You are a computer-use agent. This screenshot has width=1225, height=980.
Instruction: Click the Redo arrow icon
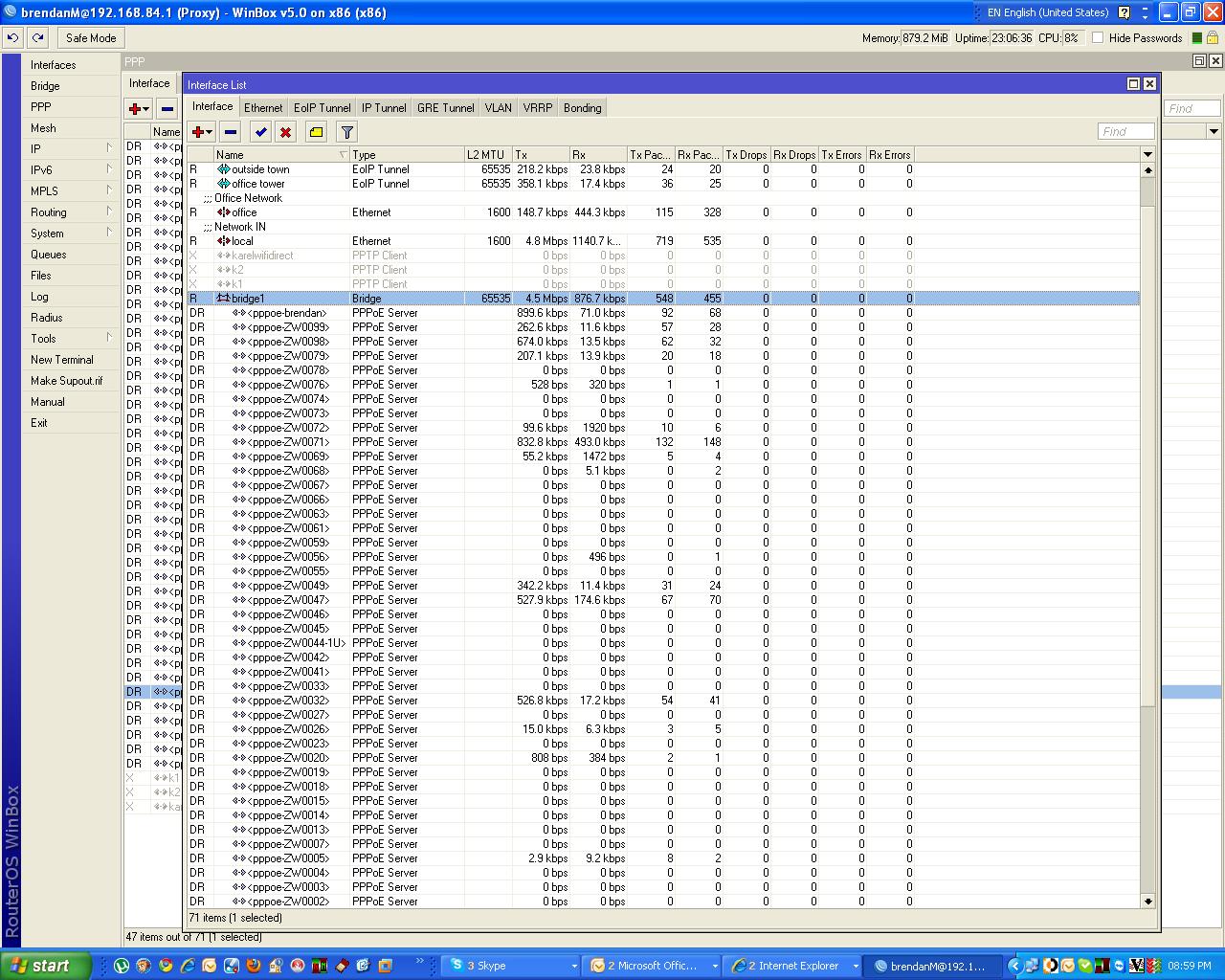click(36, 37)
